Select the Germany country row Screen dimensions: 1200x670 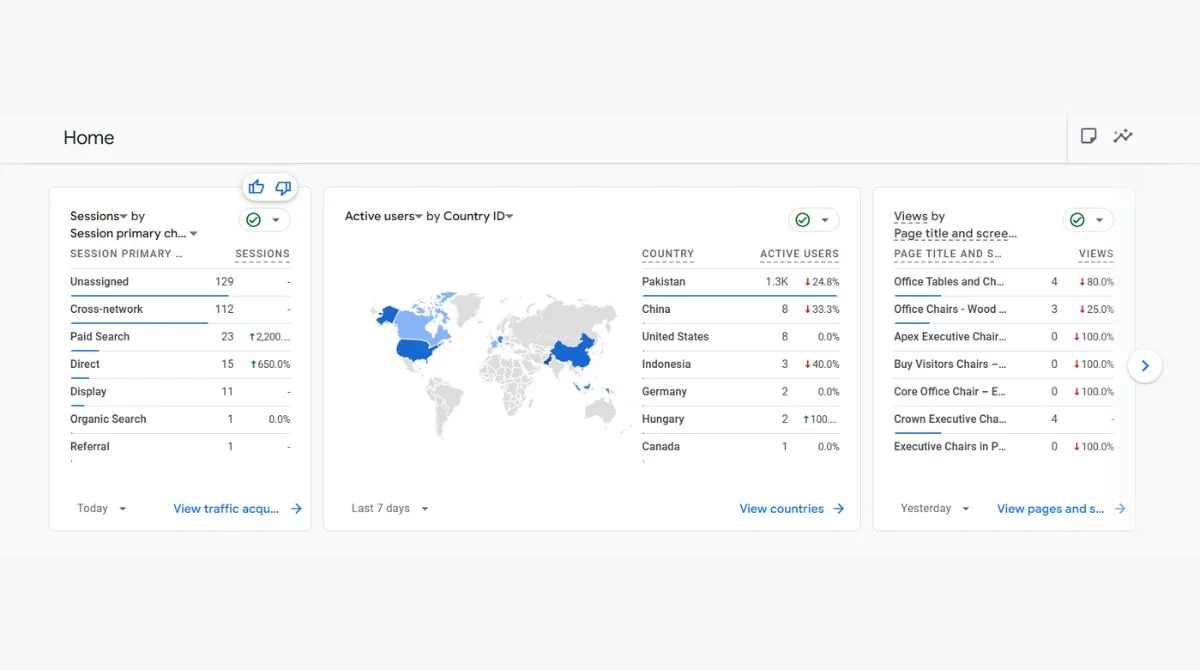741,392
